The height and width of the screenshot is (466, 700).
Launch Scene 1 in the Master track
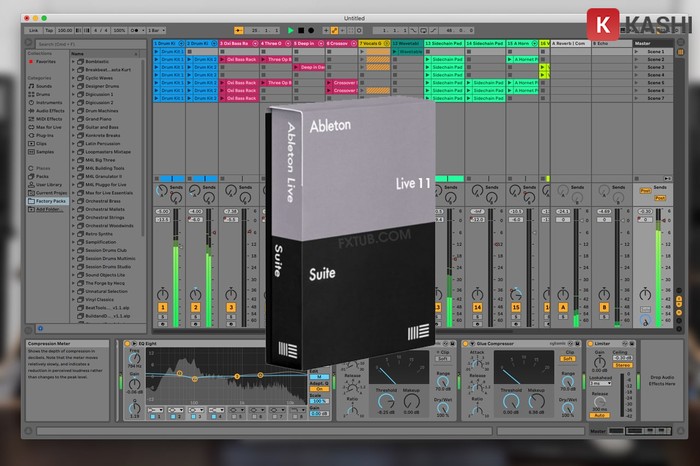(x=637, y=52)
